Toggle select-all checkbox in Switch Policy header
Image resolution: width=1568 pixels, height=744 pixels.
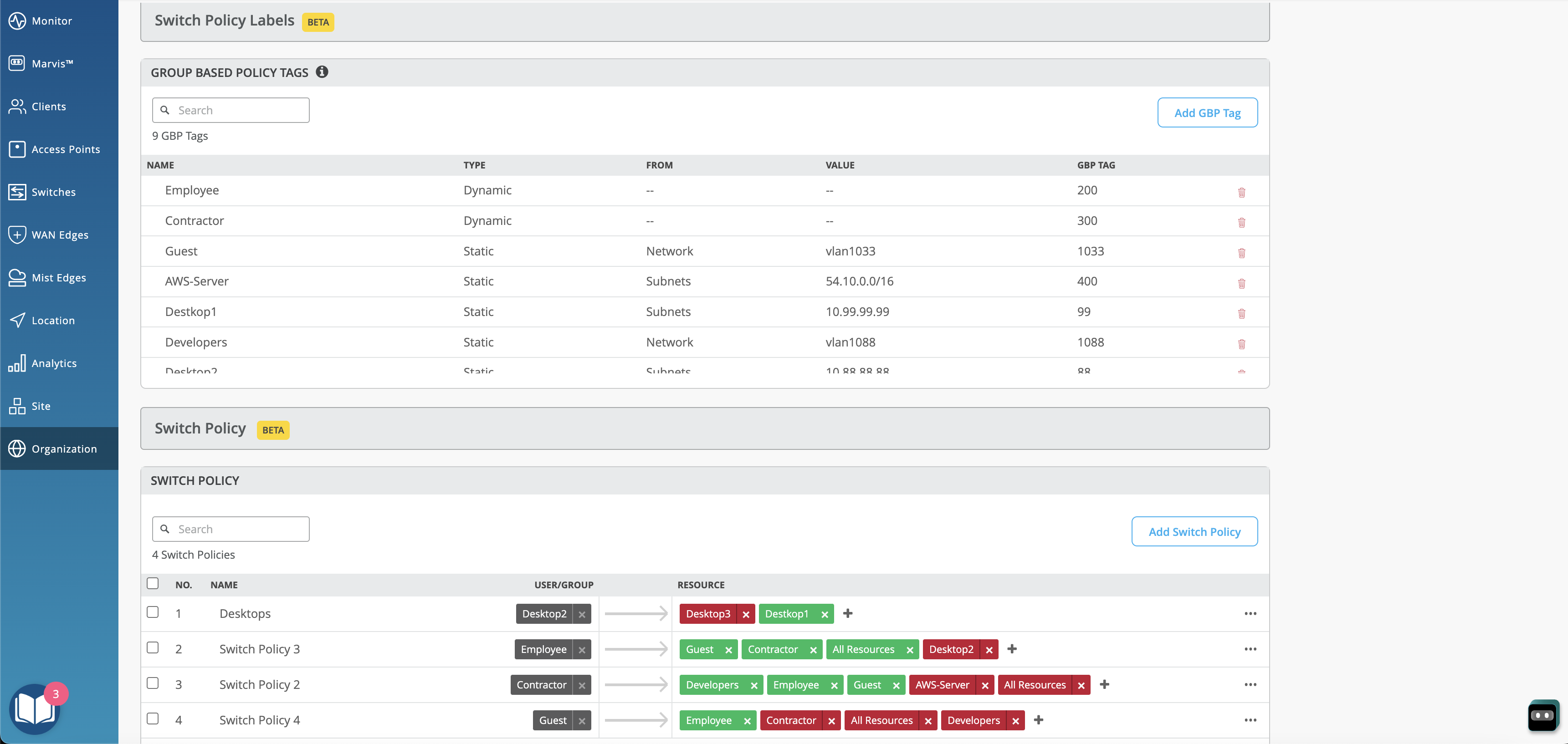(153, 583)
